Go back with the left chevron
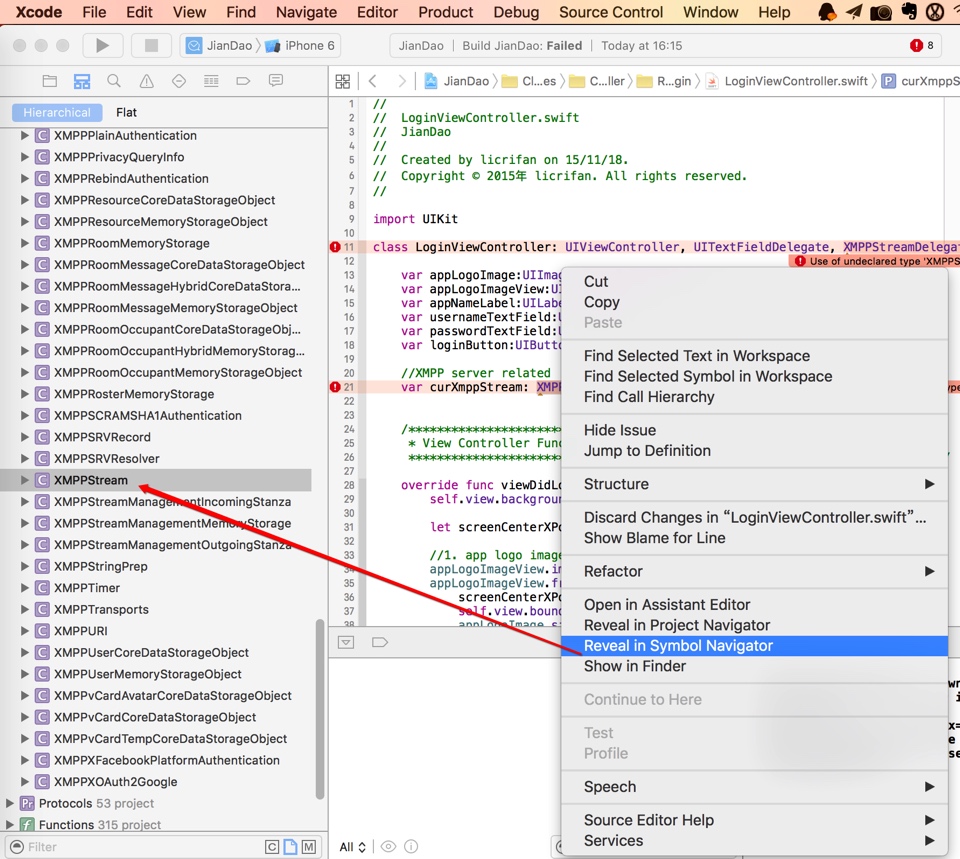This screenshot has width=960, height=859. [x=372, y=81]
